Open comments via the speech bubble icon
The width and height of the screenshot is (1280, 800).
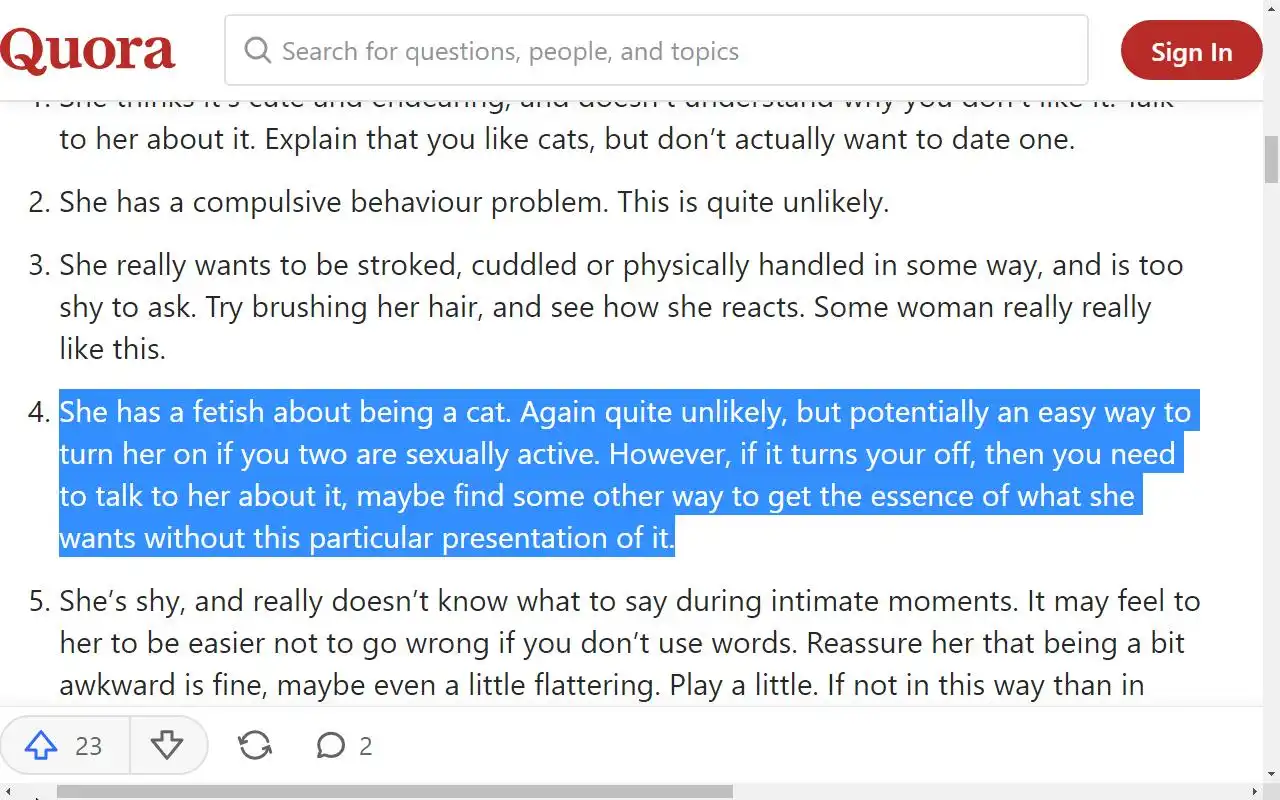pyautogui.click(x=330, y=745)
